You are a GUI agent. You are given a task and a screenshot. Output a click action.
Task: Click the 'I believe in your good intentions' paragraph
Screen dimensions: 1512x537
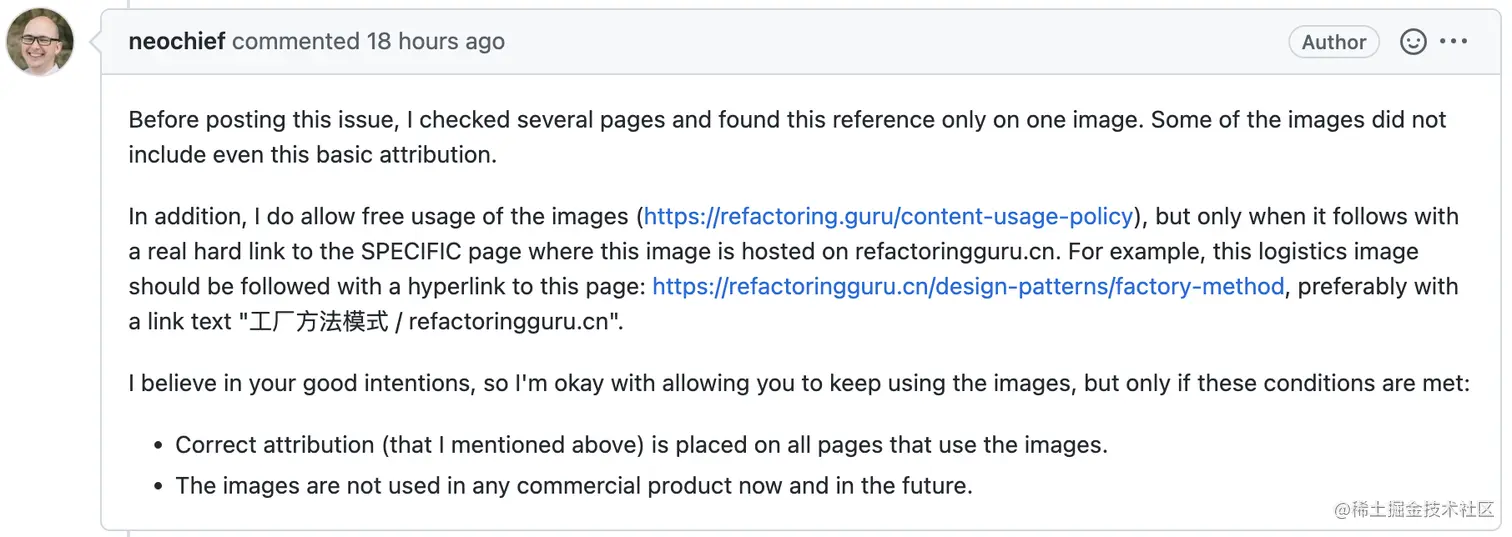tap(799, 383)
